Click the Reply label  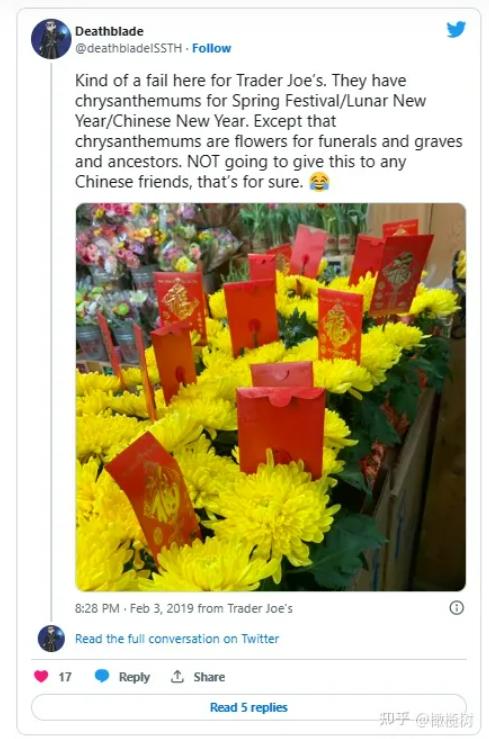point(134,677)
